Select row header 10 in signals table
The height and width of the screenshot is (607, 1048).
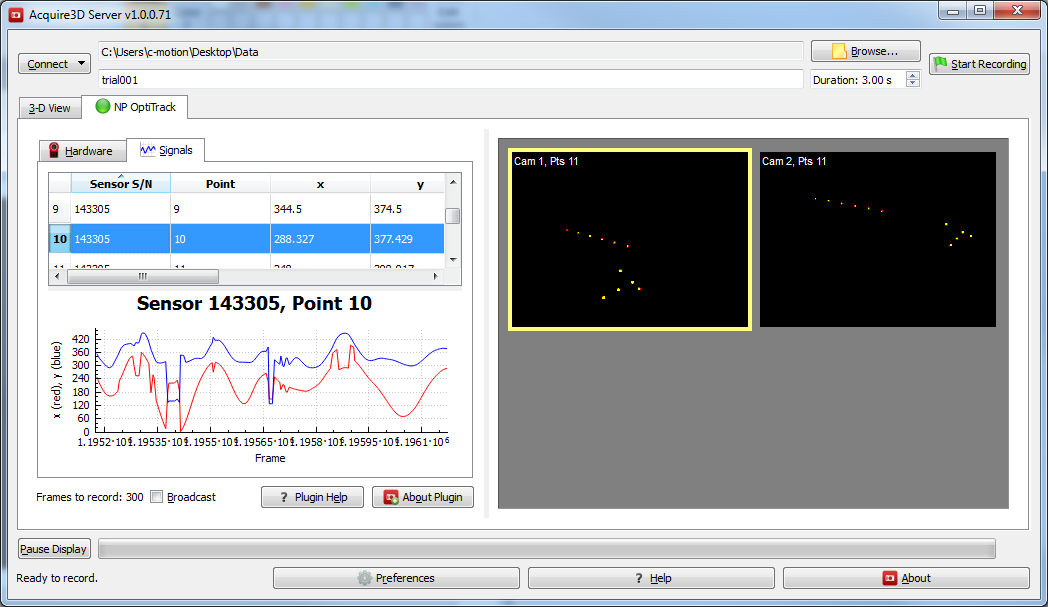59,239
